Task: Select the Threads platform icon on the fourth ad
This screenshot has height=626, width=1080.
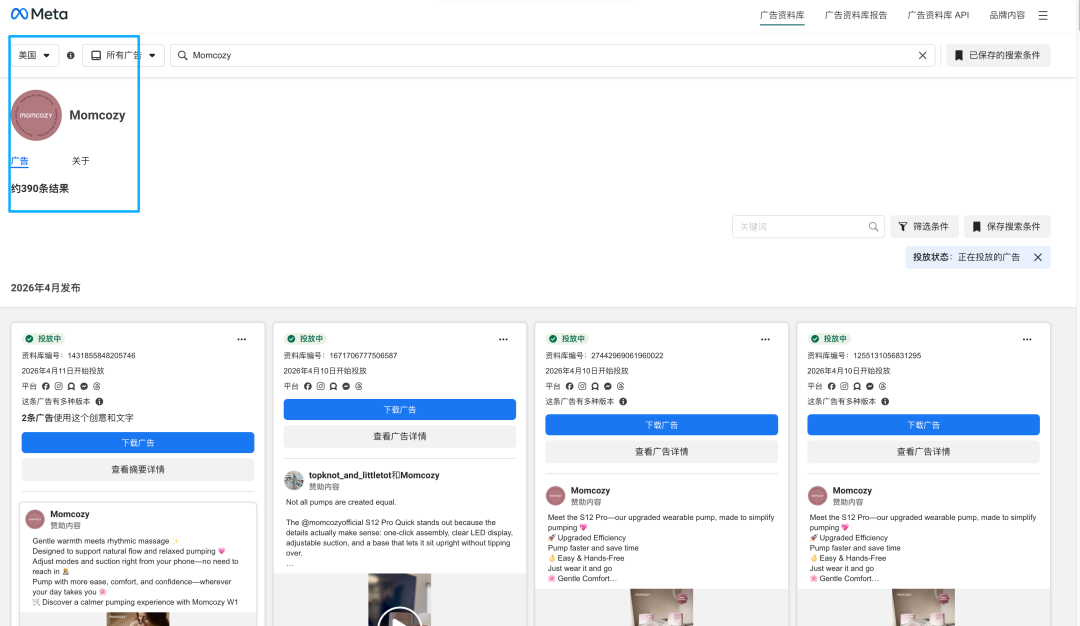Action: [x=883, y=385]
